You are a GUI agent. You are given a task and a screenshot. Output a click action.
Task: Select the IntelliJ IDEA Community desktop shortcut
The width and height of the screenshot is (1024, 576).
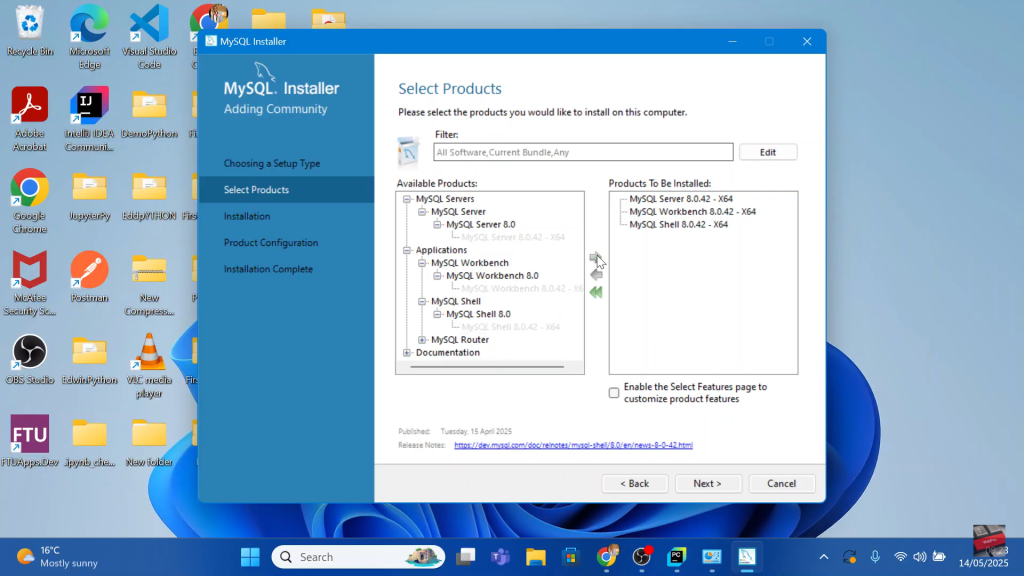[89, 120]
